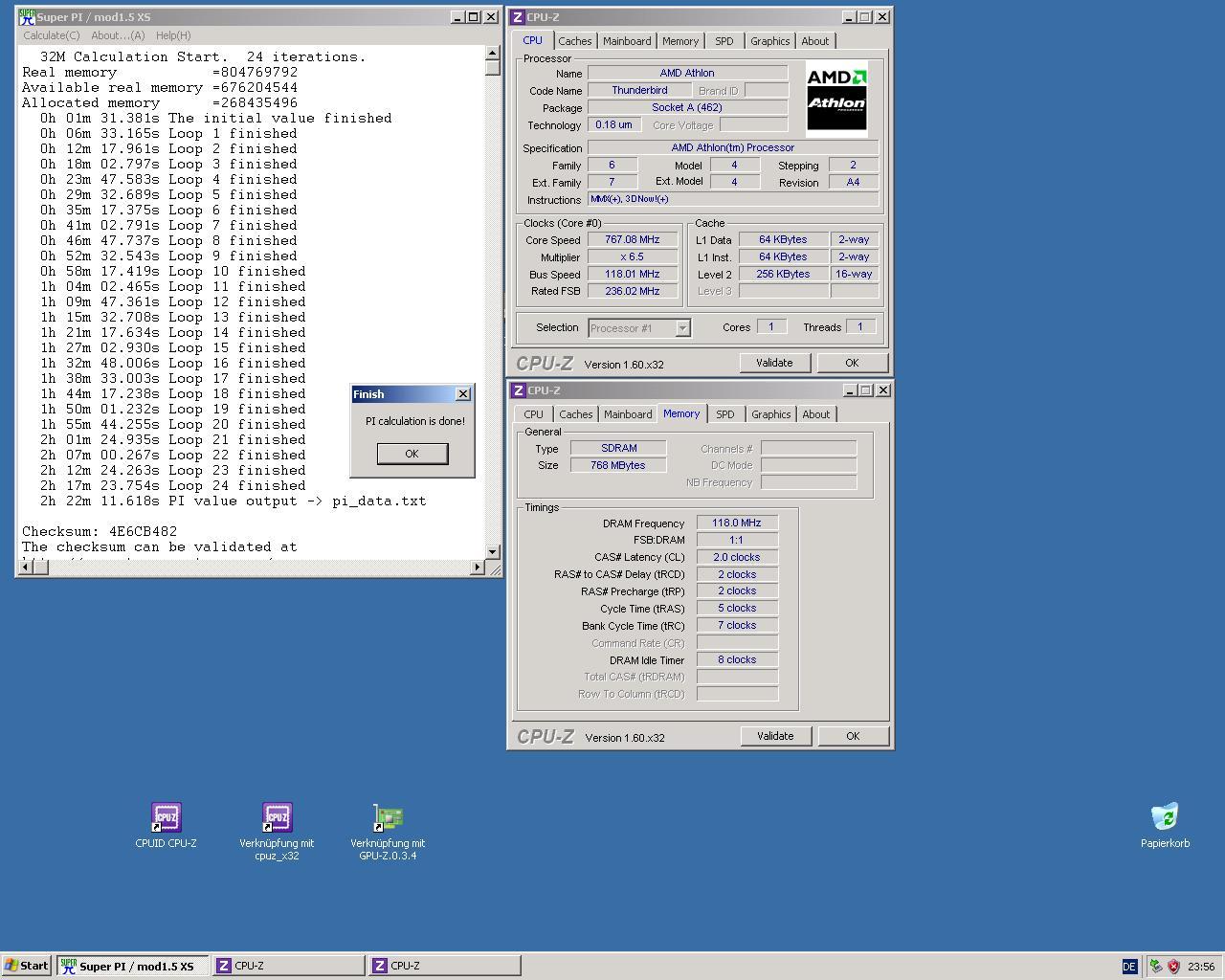This screenshot has height=980, width=1225.
Task: Click the Super PI horizontal scrollbar left arrow
Action: (26, 567)
